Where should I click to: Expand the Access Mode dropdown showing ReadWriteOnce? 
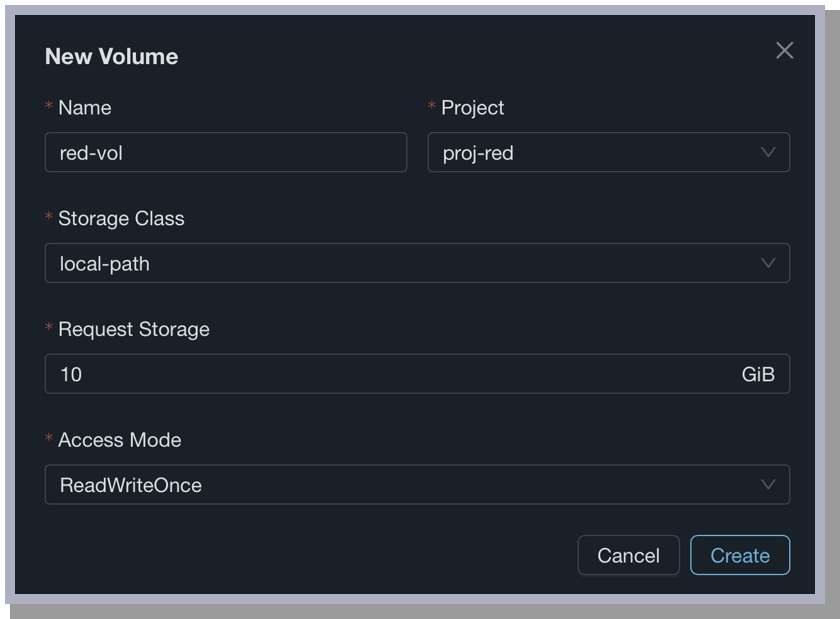click(x=400, y=485)
